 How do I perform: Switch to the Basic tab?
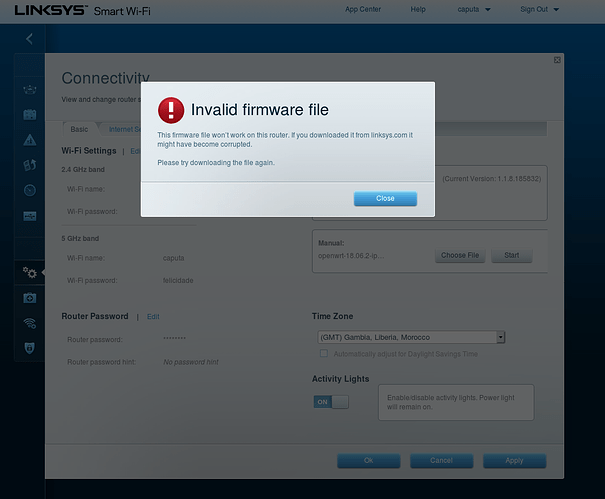coord(79,129)
